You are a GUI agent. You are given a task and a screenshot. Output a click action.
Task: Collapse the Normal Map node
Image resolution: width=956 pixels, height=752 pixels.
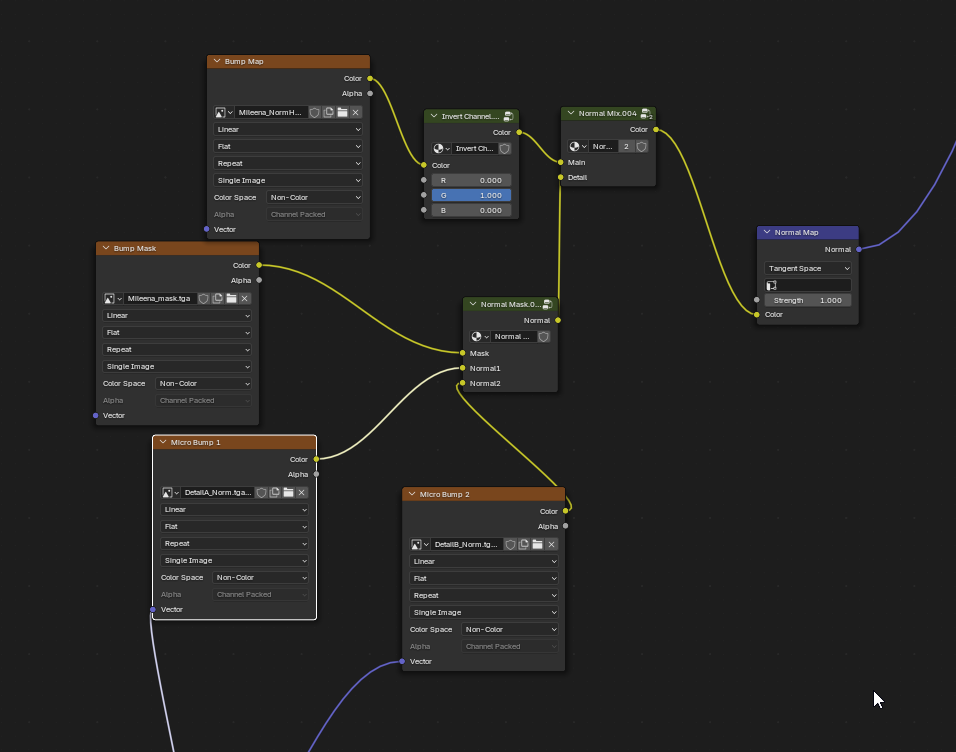pyautogui.click(x=767, y=232)
